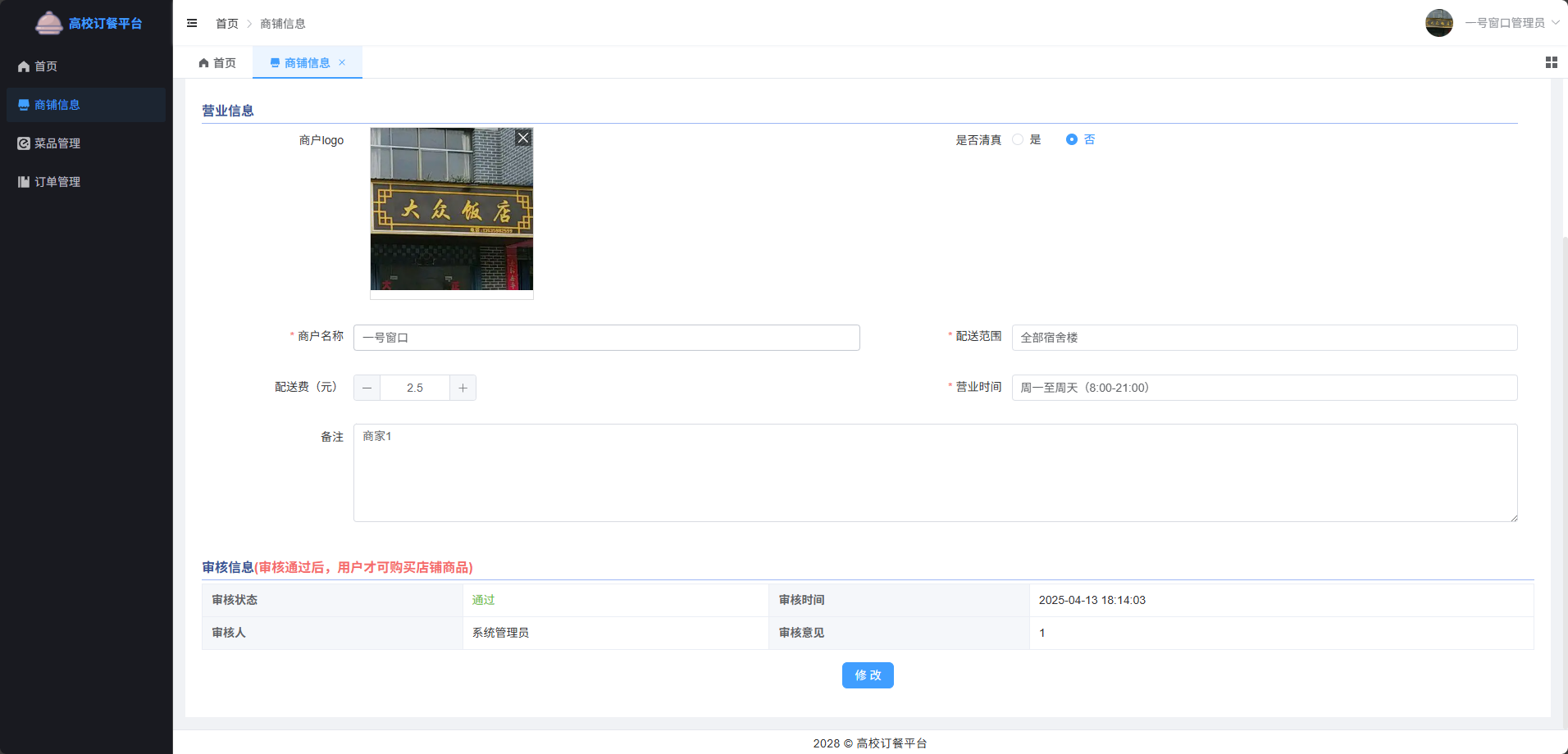Click the 商户名称 input field
1568x754 pixels.
click(x=606, y=337)
